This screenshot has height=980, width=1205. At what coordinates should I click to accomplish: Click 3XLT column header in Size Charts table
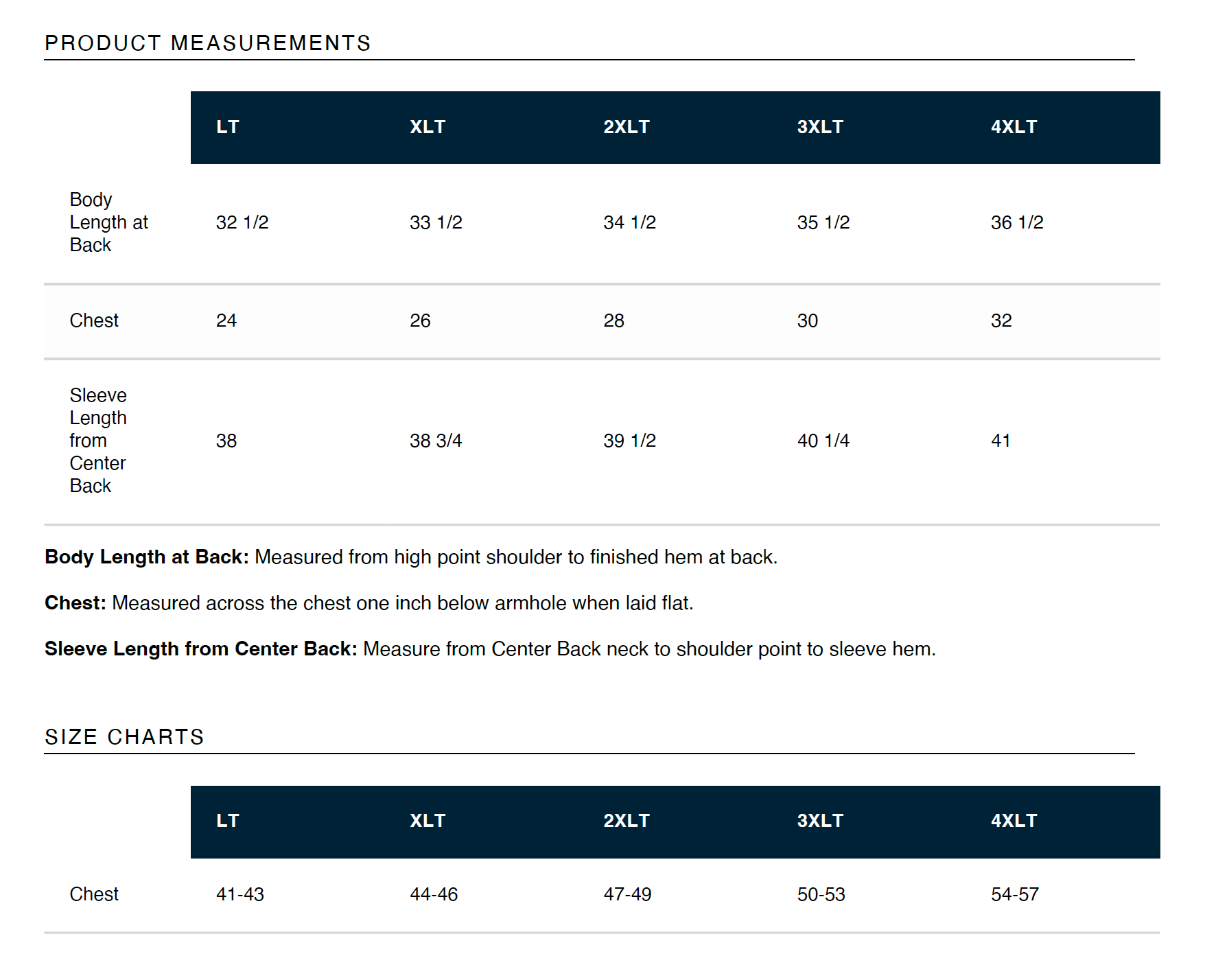[819, 821]
